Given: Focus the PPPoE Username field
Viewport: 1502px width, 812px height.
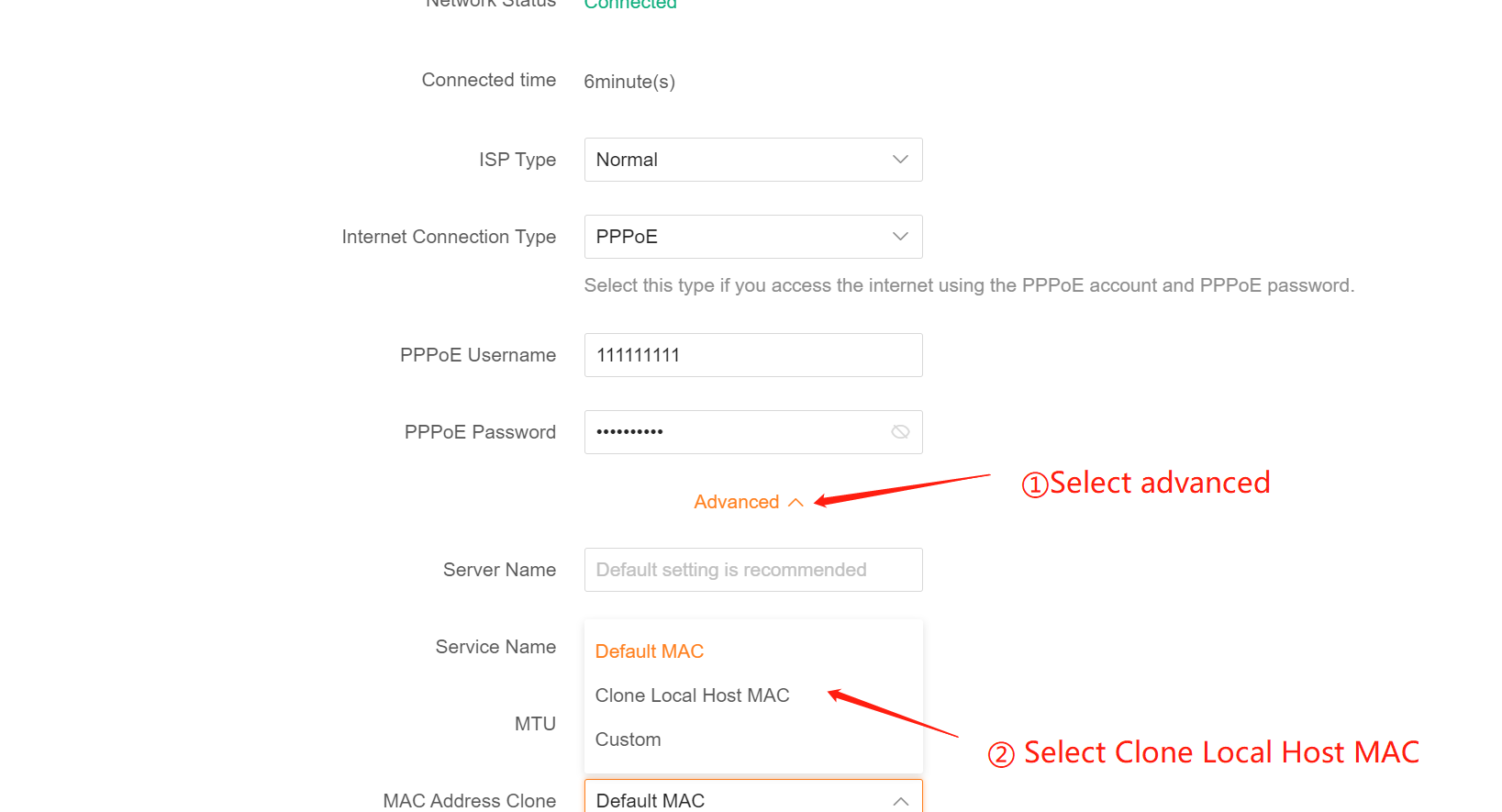Looking at the screenshot, I should [752, 355].
